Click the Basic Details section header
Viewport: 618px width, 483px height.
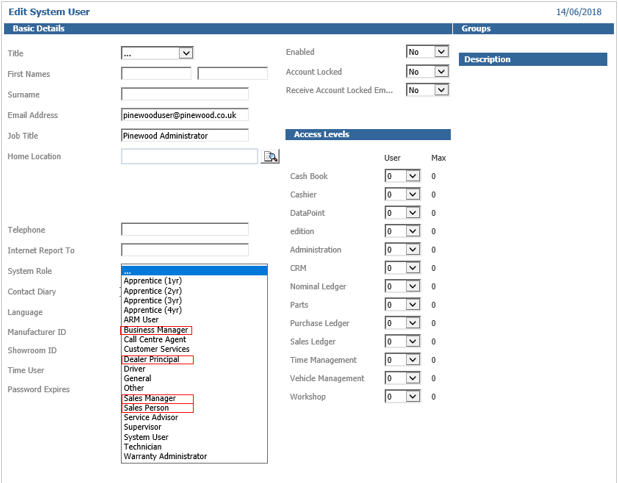point(228,28)
